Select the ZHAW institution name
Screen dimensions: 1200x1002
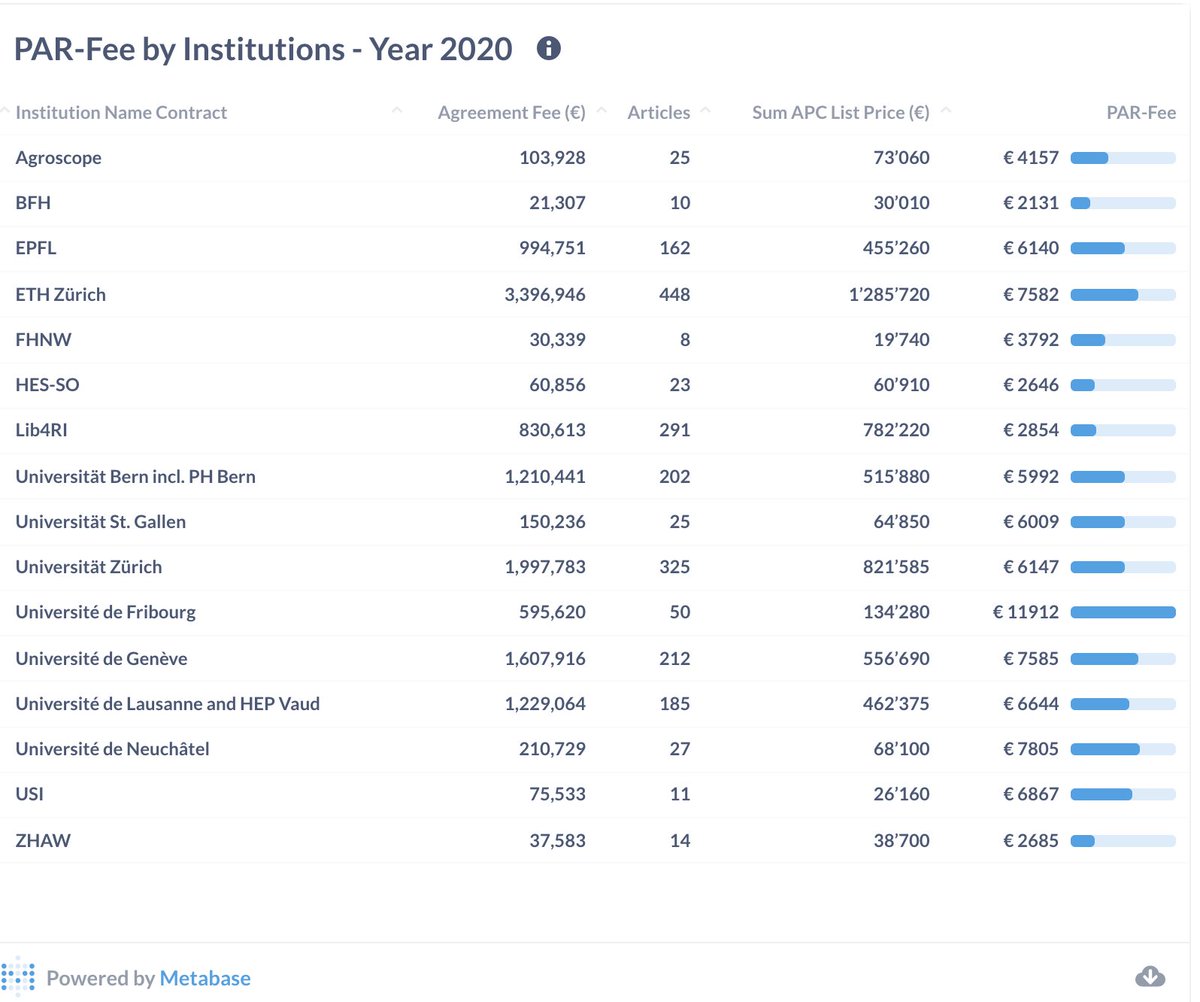(x=43, y=840)
